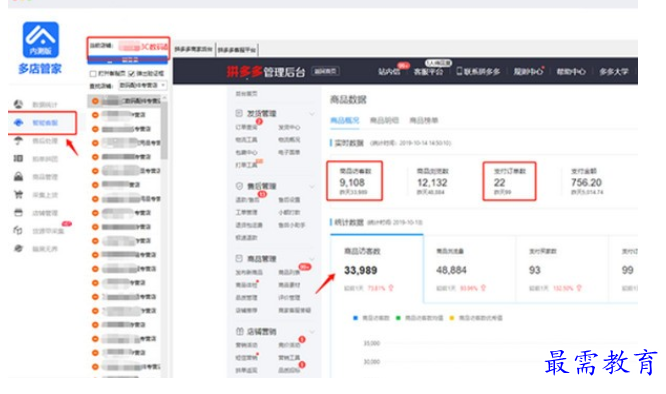Click the blue legend swatch 商品访客数
The height and width of the screenshot is (394, 666).
[x=356, y=318]
